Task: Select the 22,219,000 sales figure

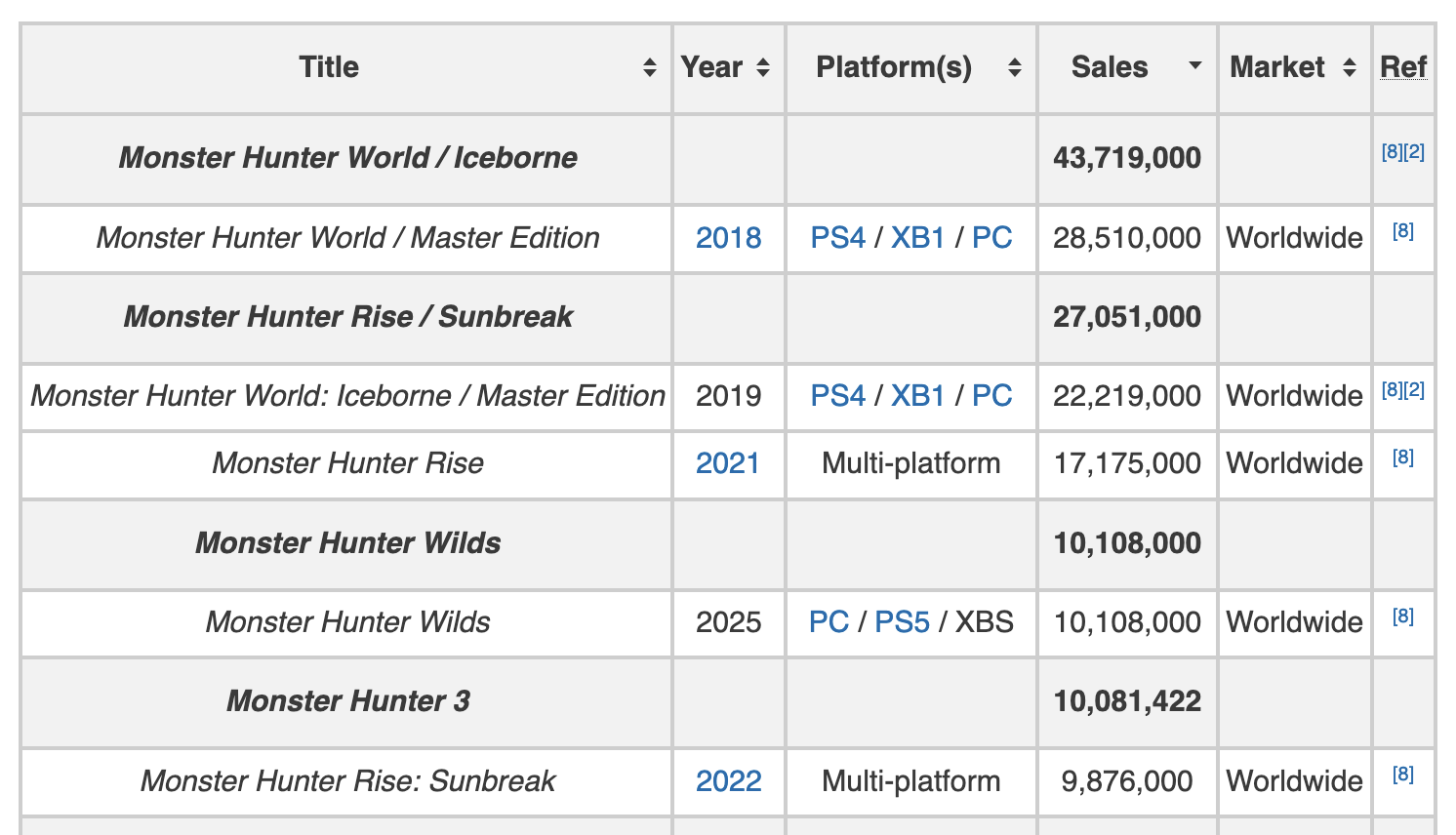Action: (x=1127, y=396)
